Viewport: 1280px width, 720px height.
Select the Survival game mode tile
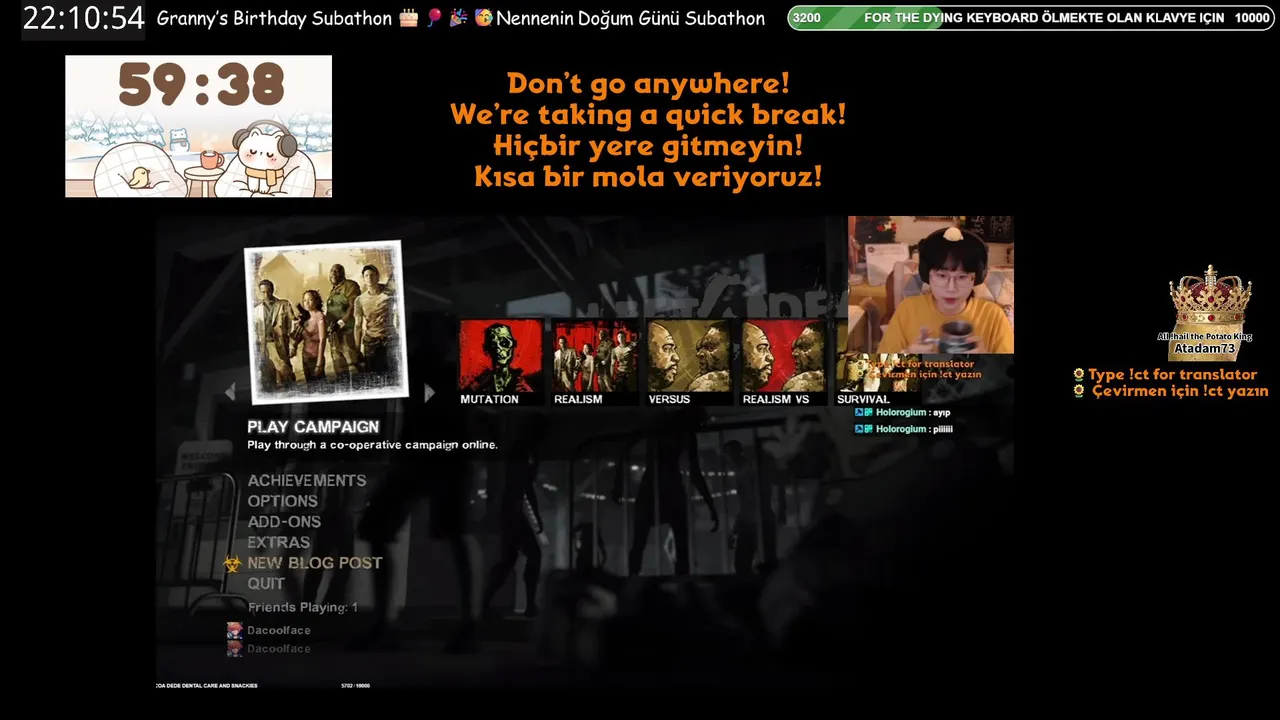point(864,380)
